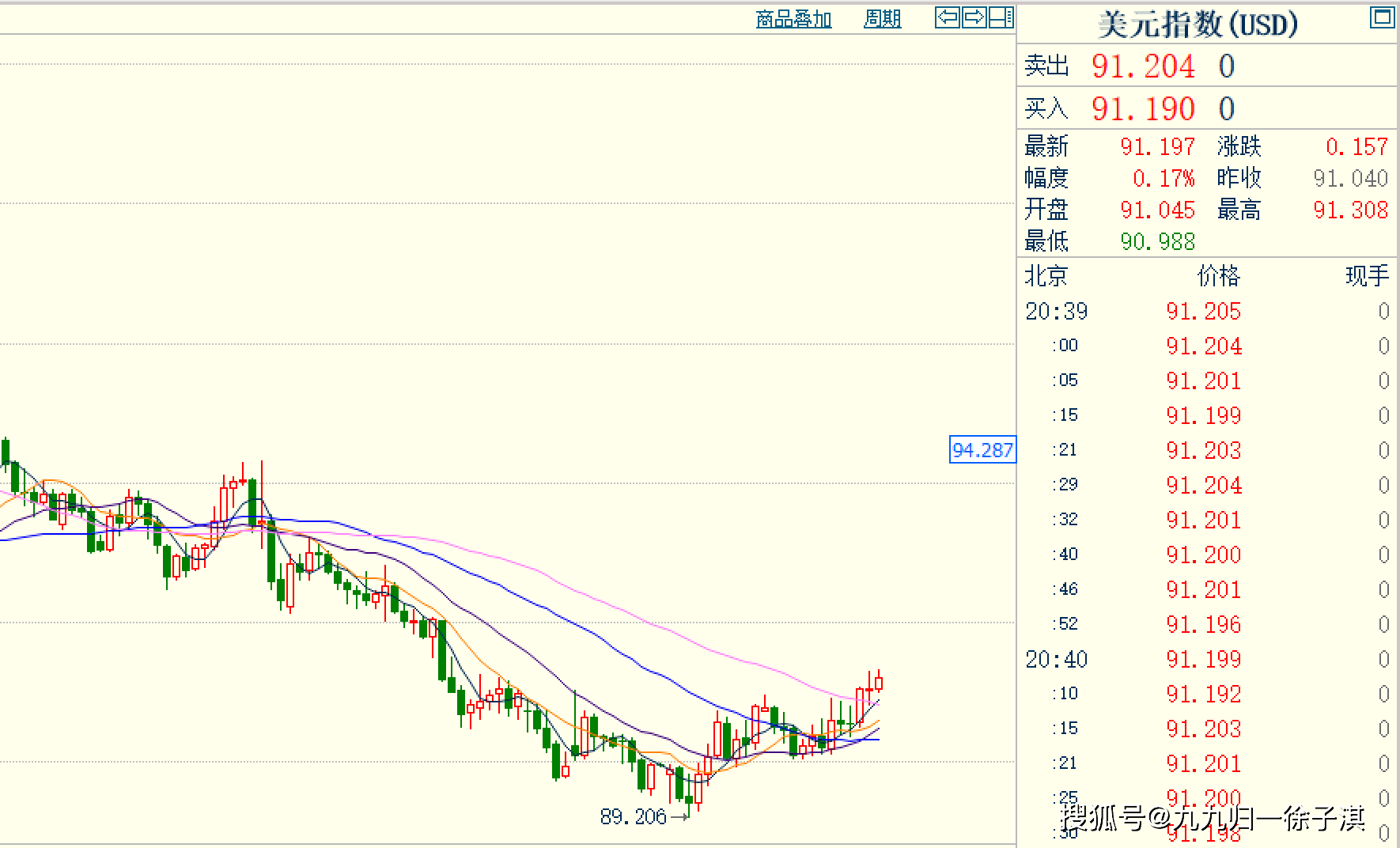The image size is (1400, 848).
Task: Maximize the USD quote panel
Action: click(x=1382, y=17)
